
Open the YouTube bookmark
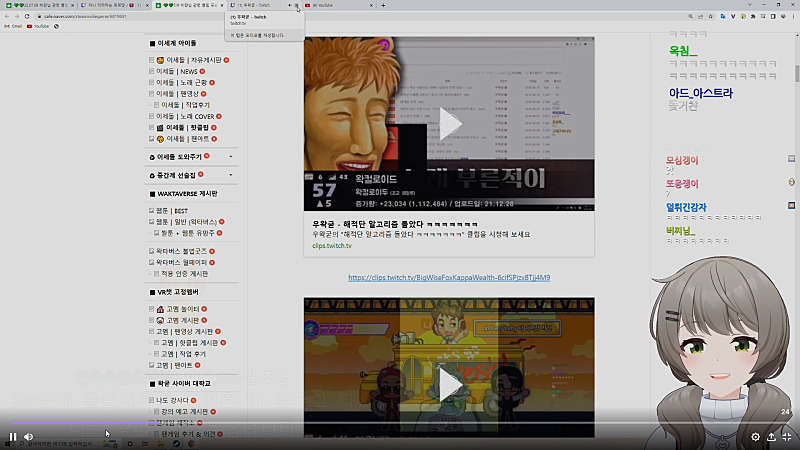38,26
